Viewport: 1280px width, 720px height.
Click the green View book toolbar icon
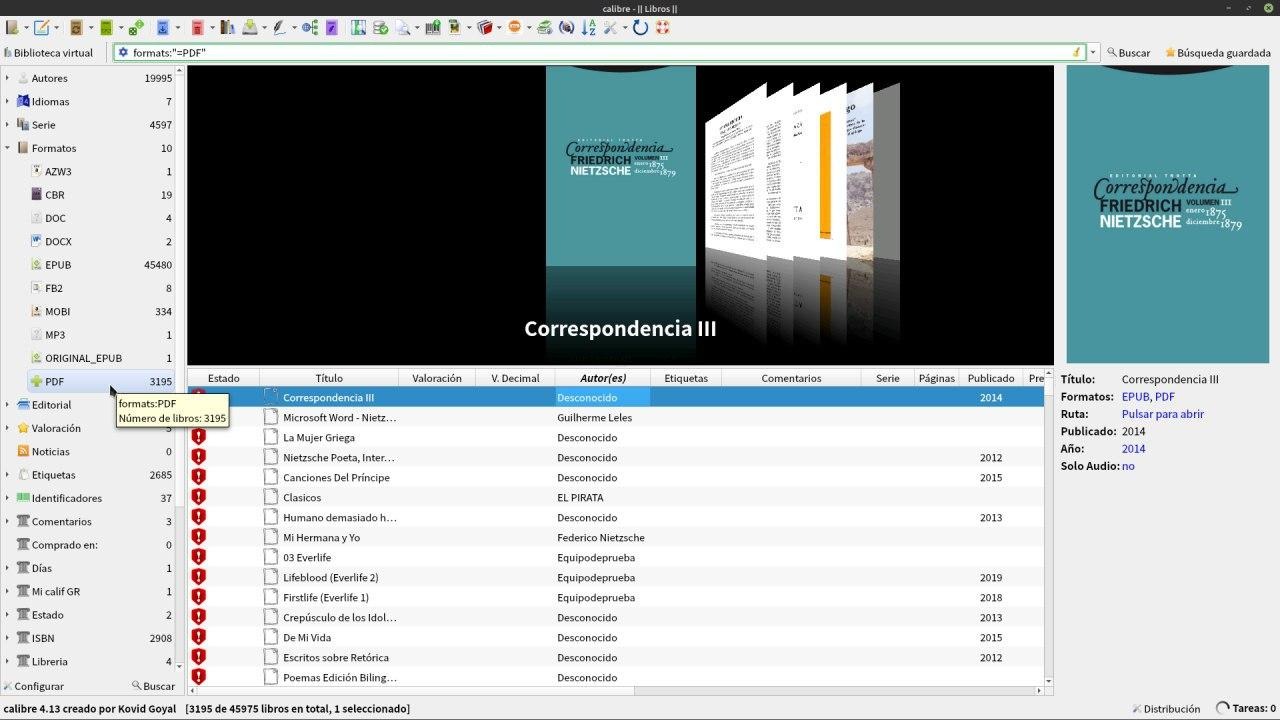pyautogui.click(x=106, y=27)
